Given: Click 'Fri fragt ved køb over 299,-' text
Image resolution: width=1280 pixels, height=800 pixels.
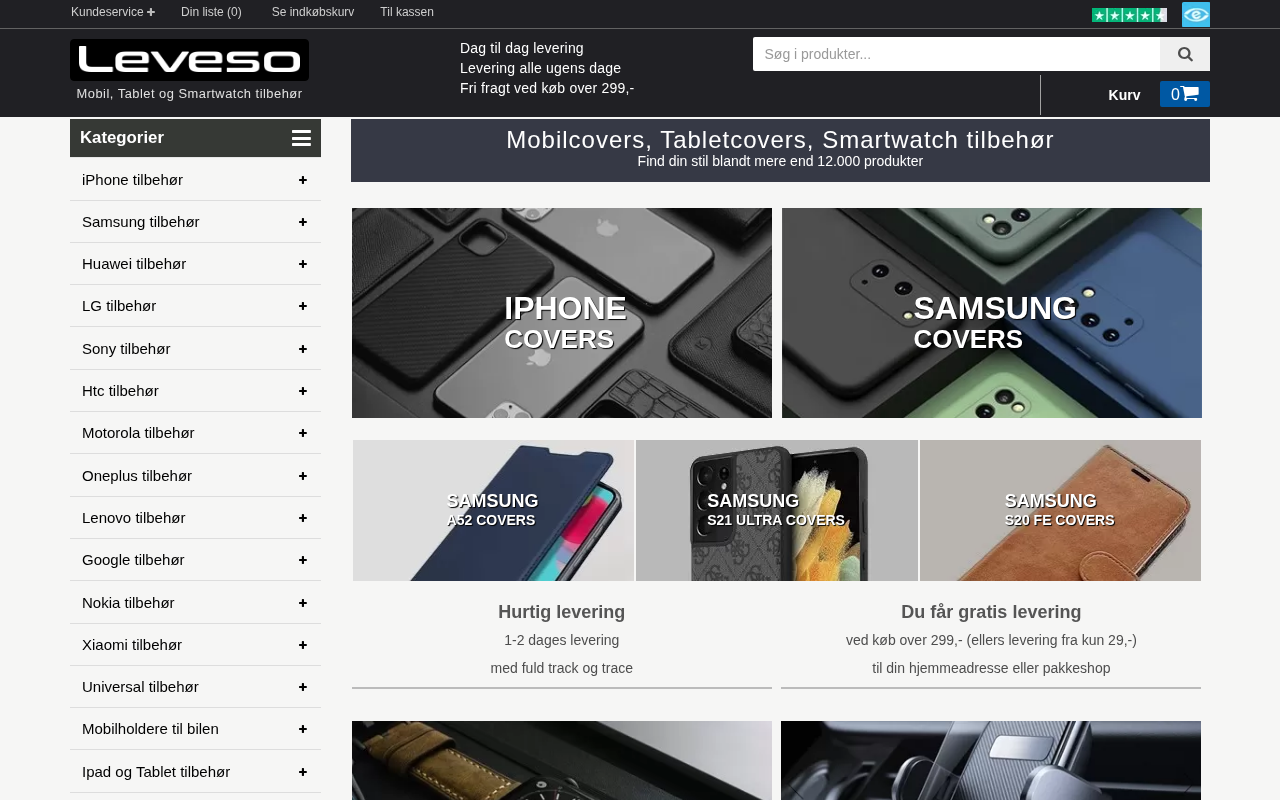Looking at the screenshot, I should (547, 88).
